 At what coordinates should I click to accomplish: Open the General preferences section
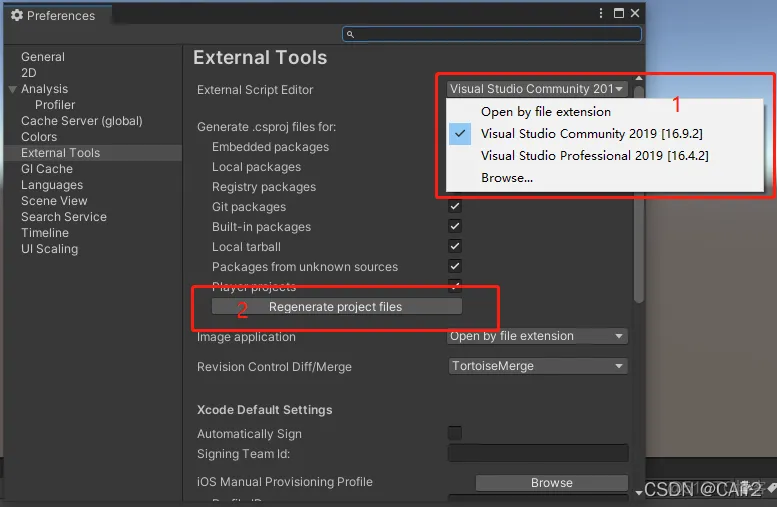[43, 57]
